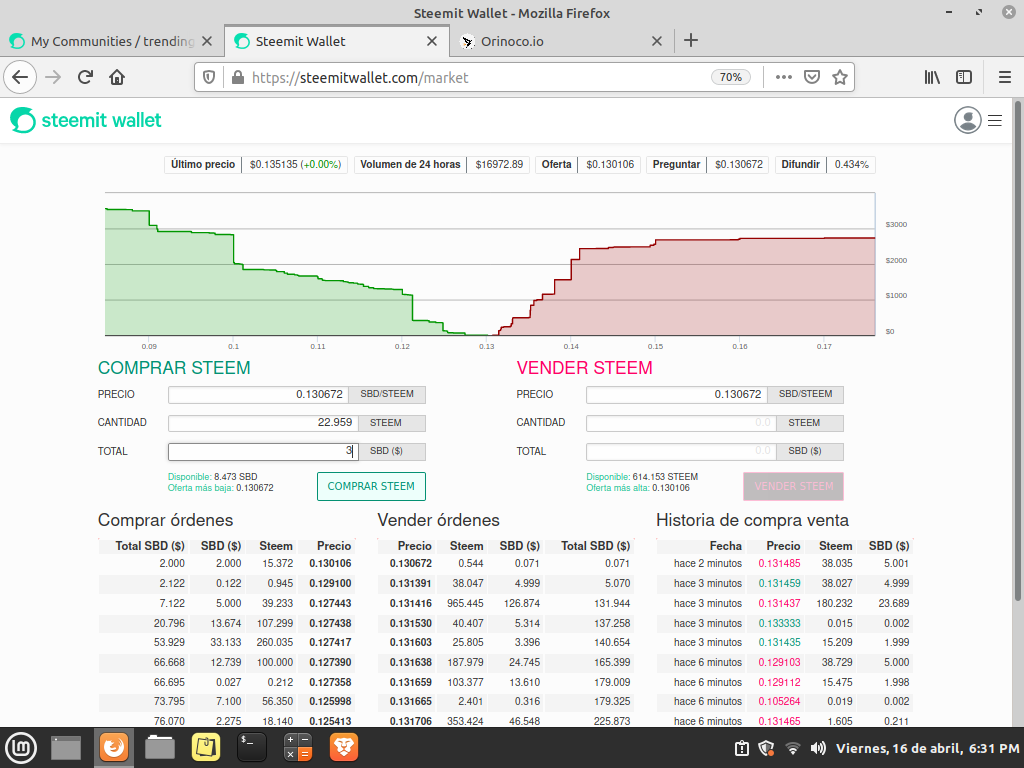Image resolution: width=1024 pixels, height=768 pixels.
Task: Open the Linux Mint start menu
Action: [21, 748]
